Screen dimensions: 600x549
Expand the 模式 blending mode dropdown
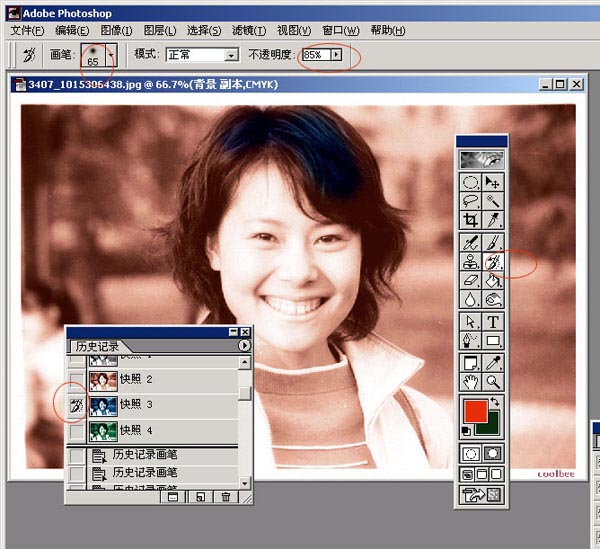[231, 56]
